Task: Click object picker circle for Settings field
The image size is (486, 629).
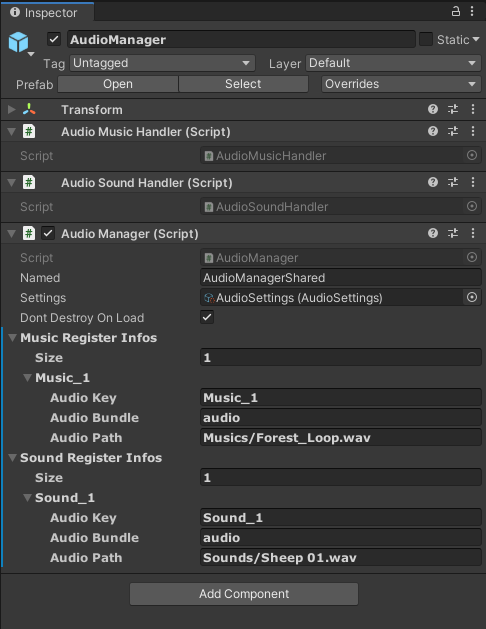Action: click(x=472, y=297)
